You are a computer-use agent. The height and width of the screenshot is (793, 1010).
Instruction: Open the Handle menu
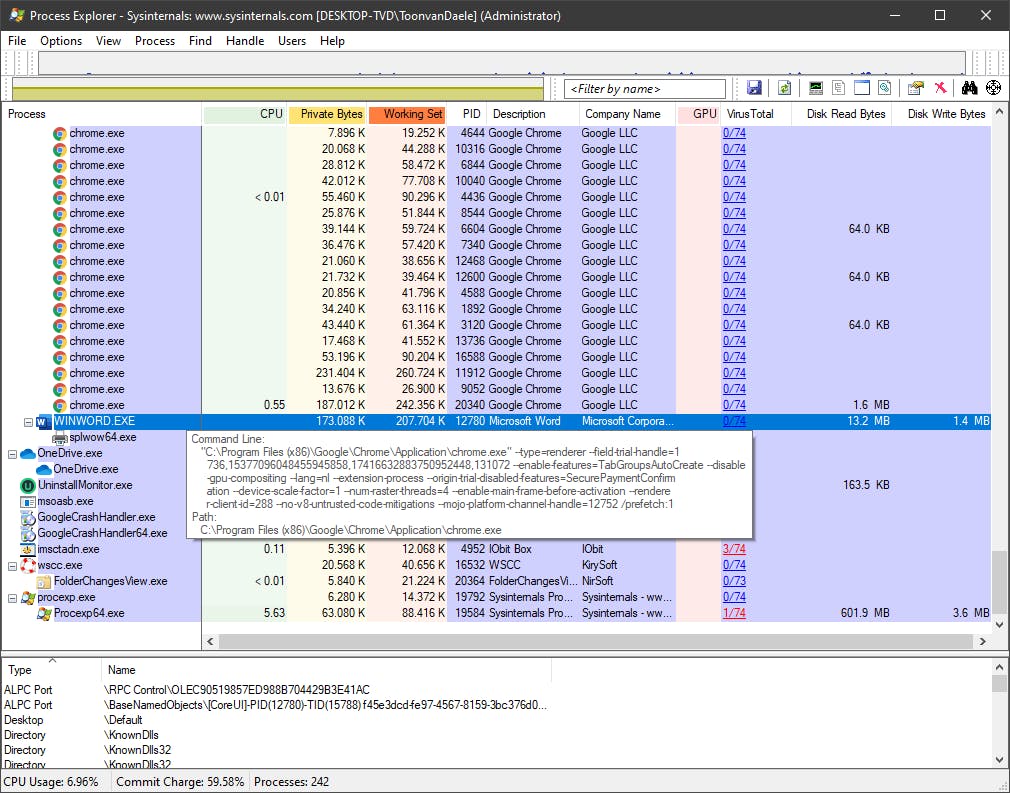point(245,41)
